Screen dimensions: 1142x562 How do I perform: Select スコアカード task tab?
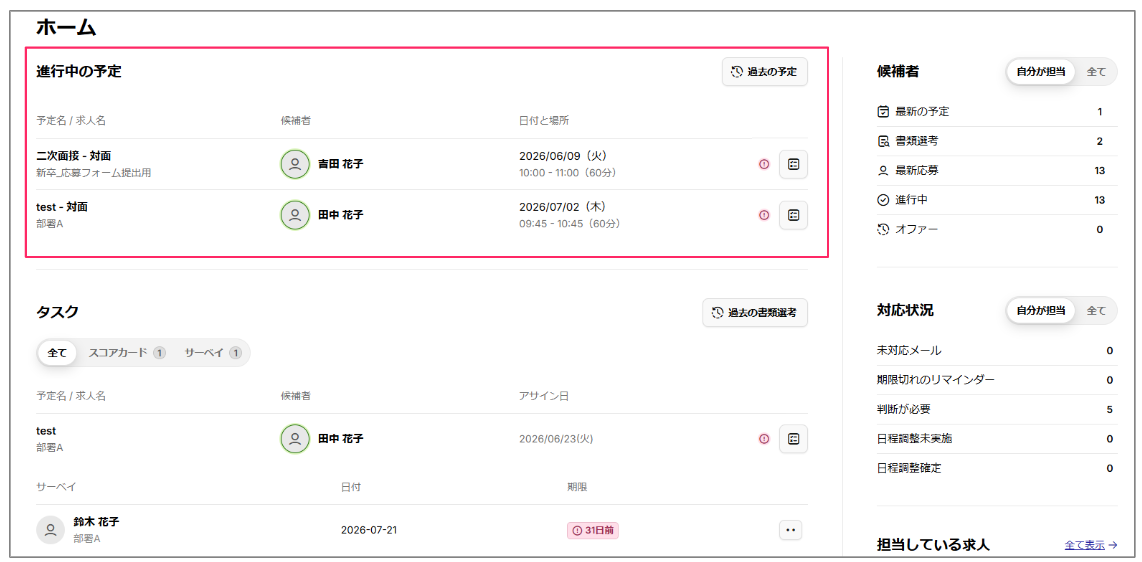click(127, 353)
